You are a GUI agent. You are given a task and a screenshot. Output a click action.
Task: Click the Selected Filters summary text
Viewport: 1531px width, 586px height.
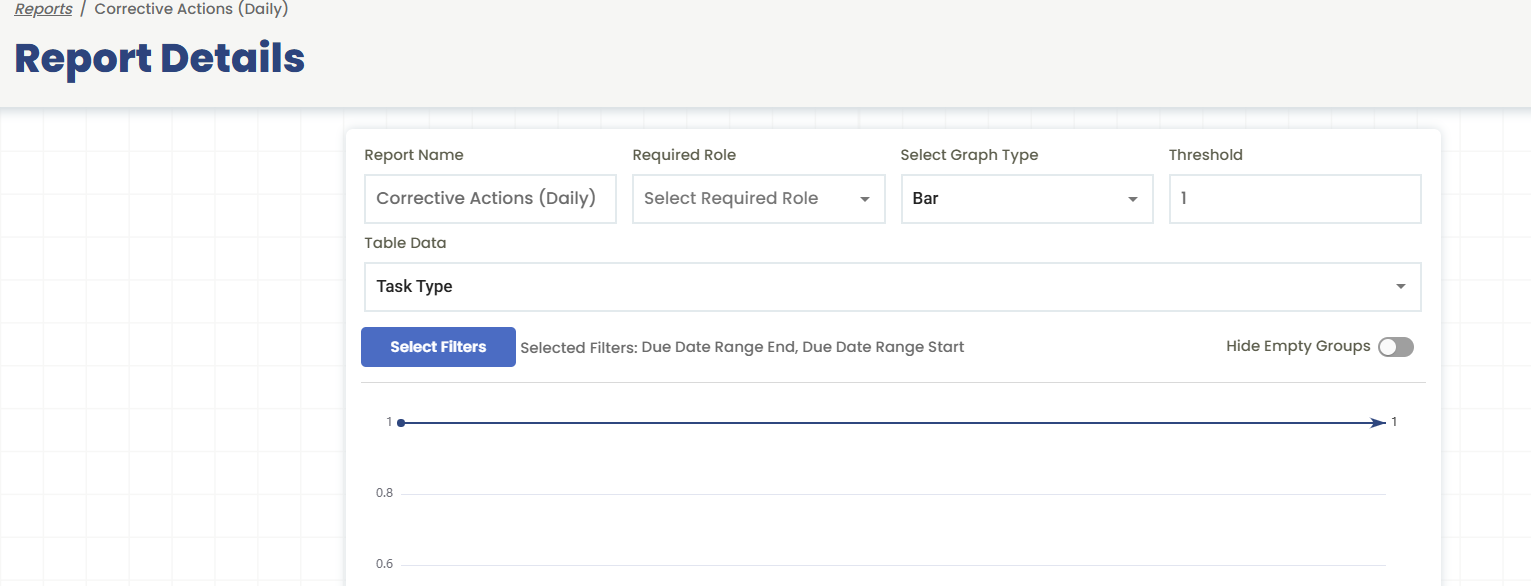[x=742, y=347]
